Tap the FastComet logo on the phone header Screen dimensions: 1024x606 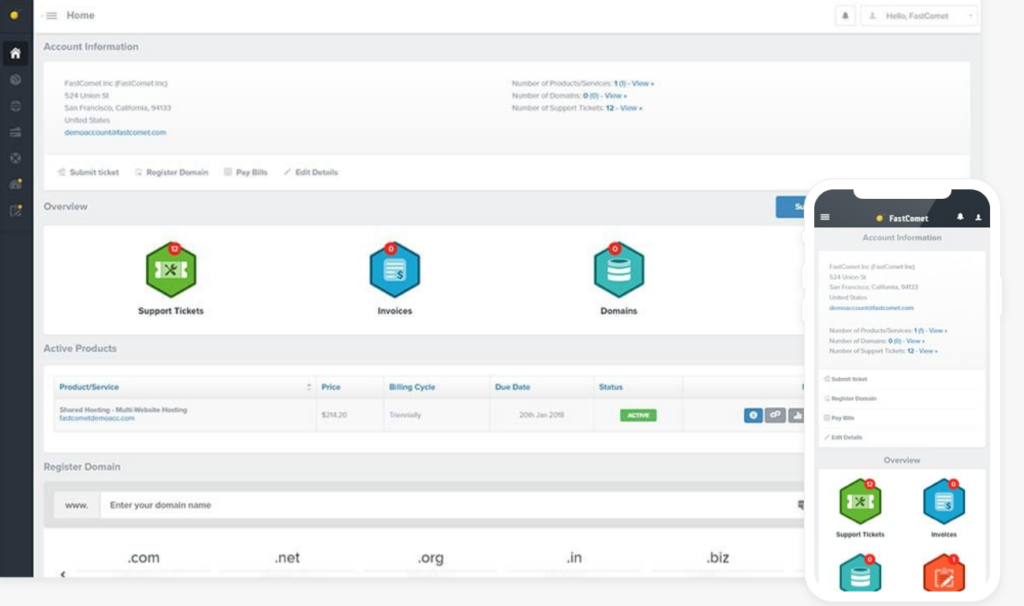tap(902, 219)
